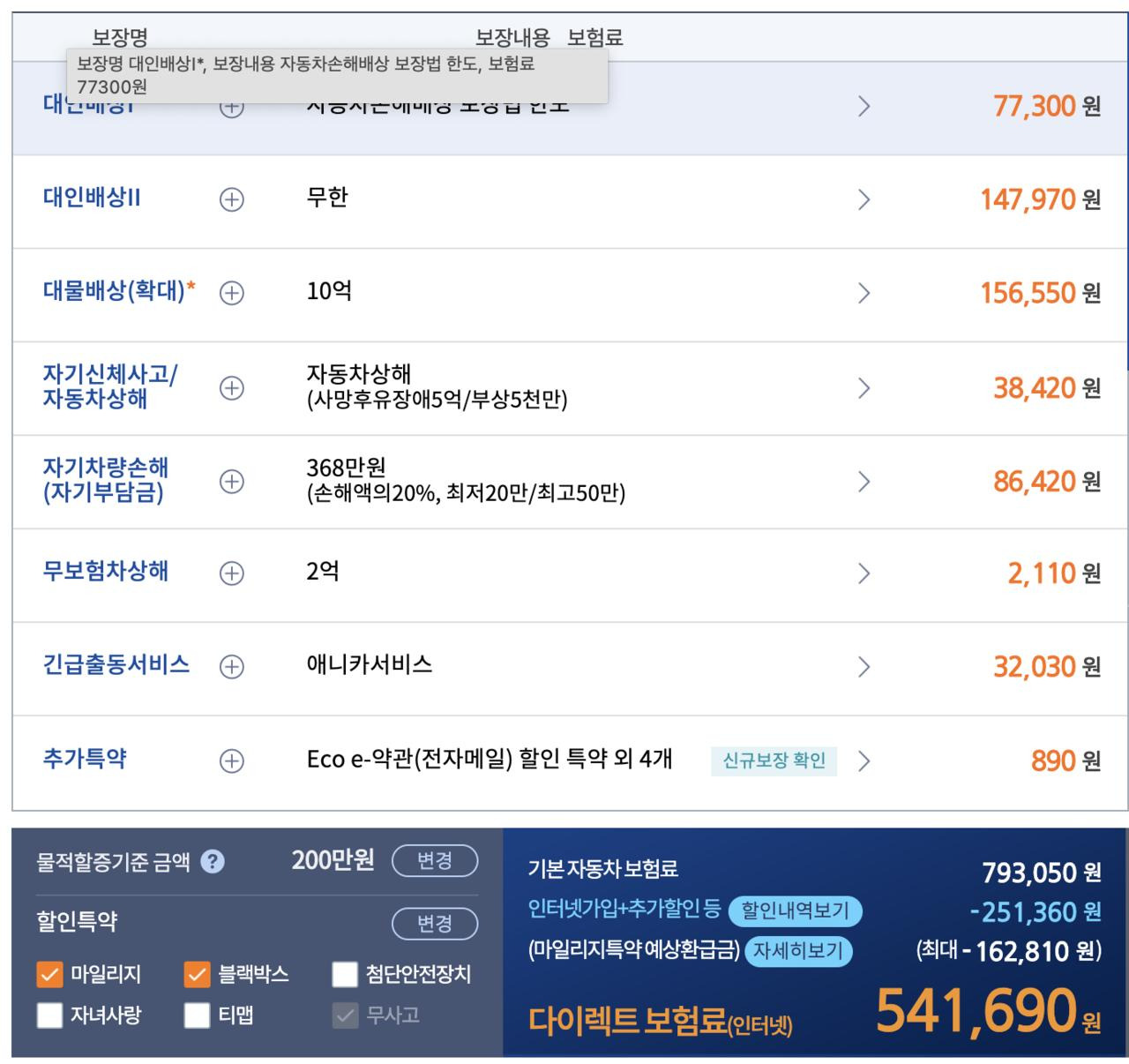Click the plus icon beside 무보험차상해
This screenshot has height=1064, width=1129.
tap(231, 573)
